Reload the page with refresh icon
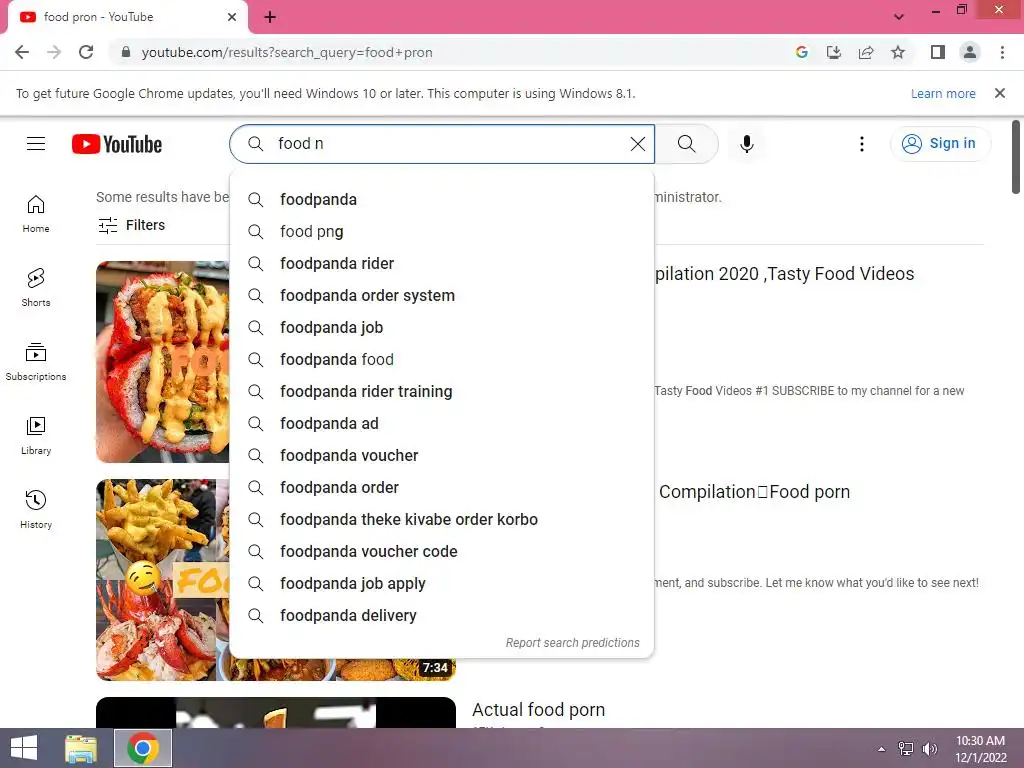Screen dimensions: 1024x768 (x=86, y=52)
